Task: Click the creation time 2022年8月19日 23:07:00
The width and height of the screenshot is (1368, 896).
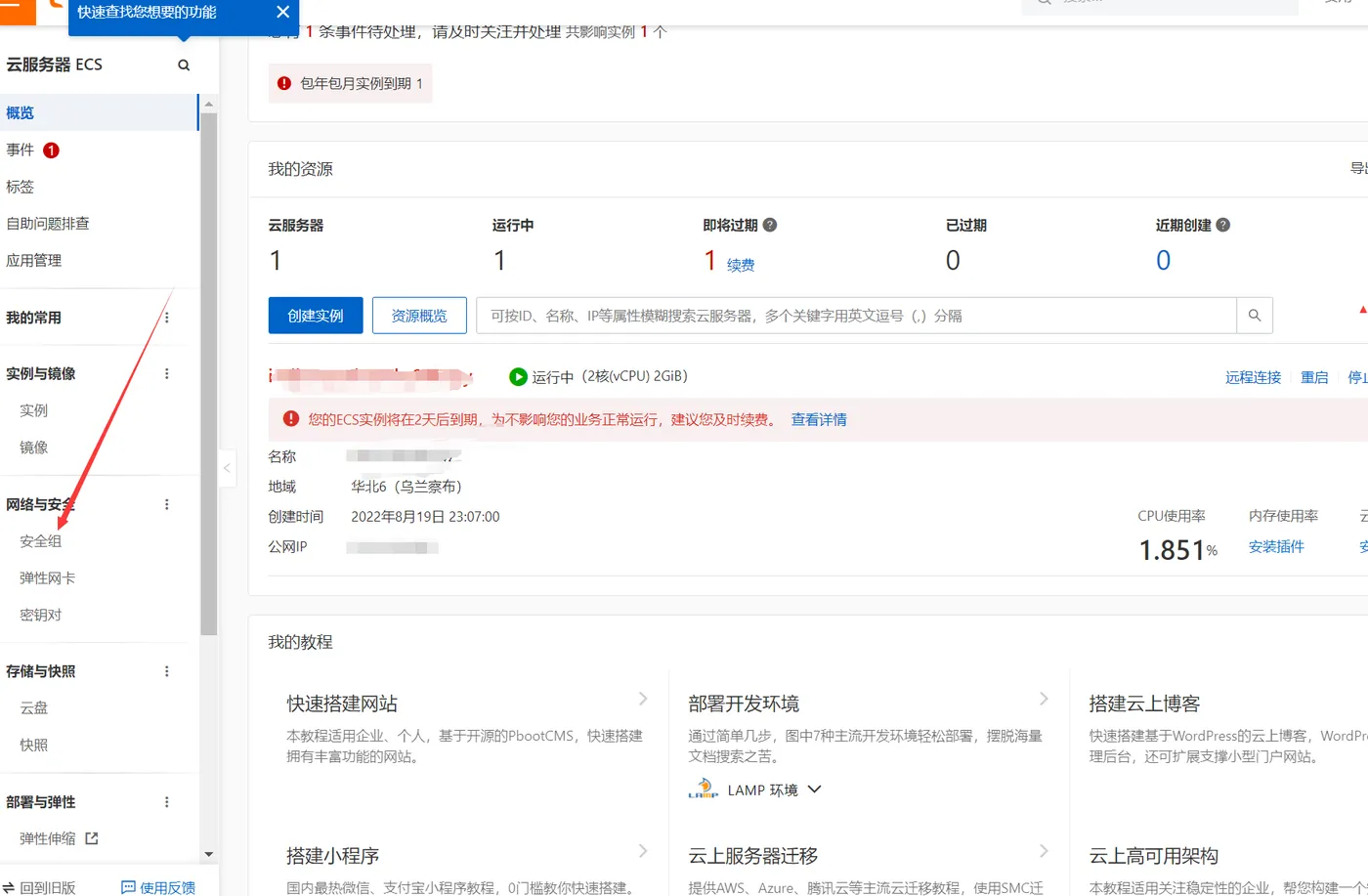Action: [x=425, y=517]
